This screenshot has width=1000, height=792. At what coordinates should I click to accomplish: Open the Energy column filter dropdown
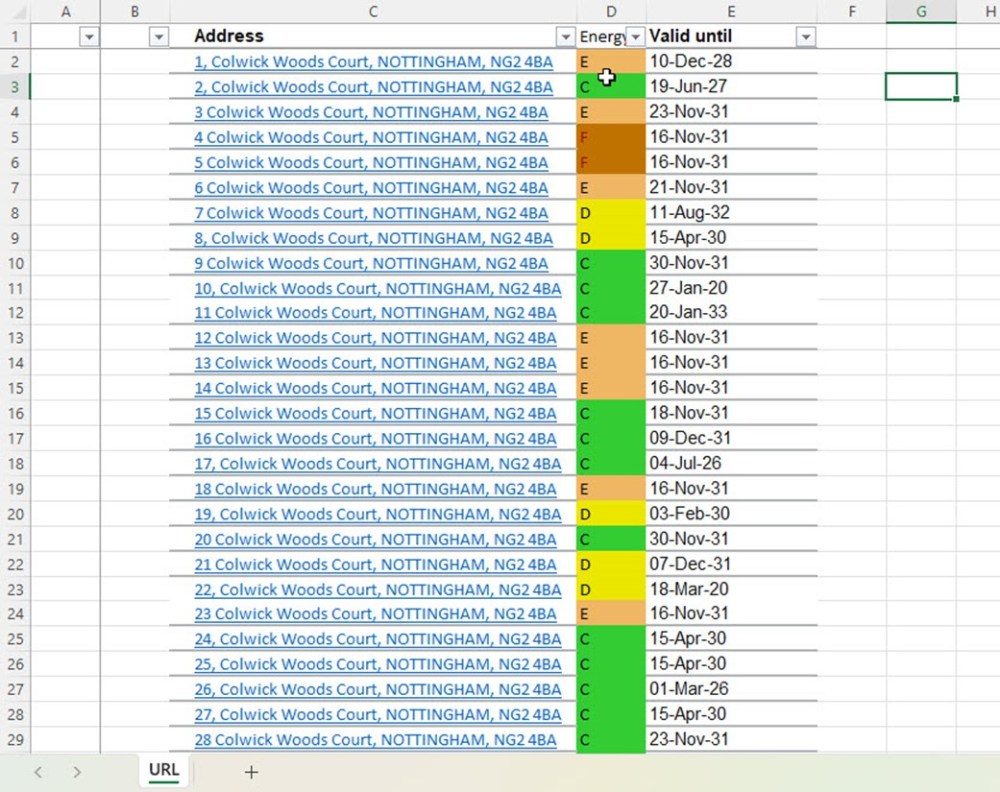634,37
